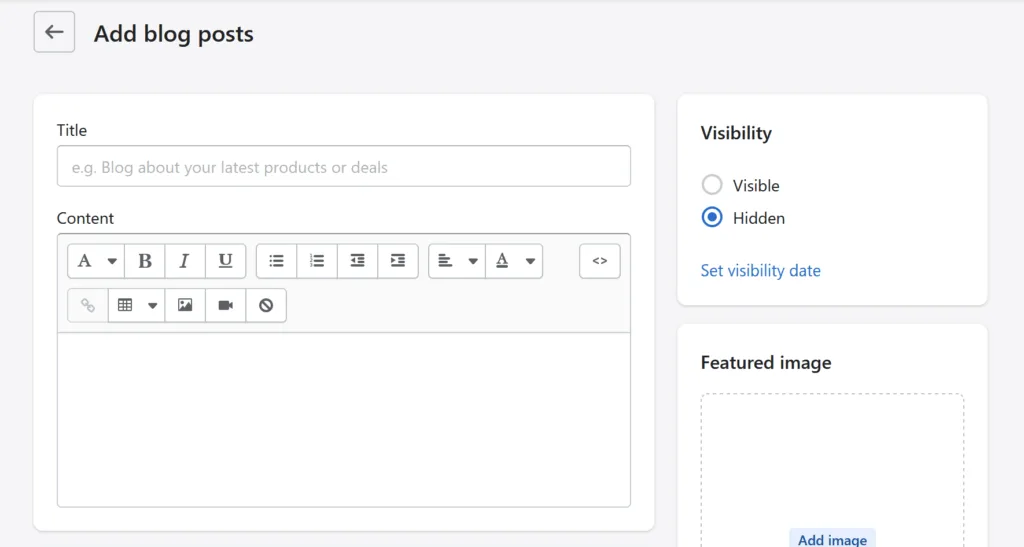Decrease indent (outdent) the text
The width and height of the screenshot is (1024, 547).
pyautogui.click(x=358, y=261)
